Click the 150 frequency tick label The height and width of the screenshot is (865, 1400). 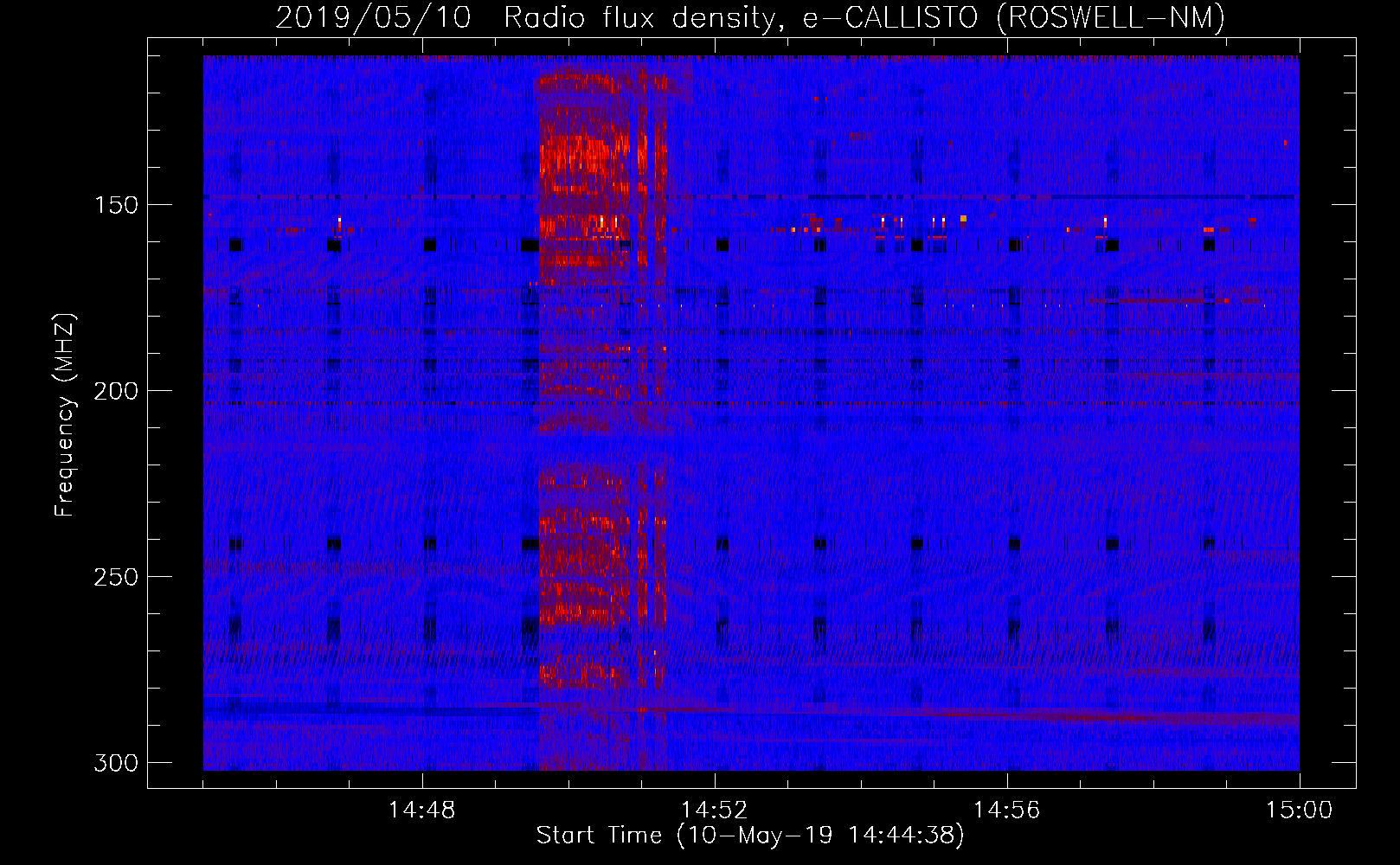[116, 205]
